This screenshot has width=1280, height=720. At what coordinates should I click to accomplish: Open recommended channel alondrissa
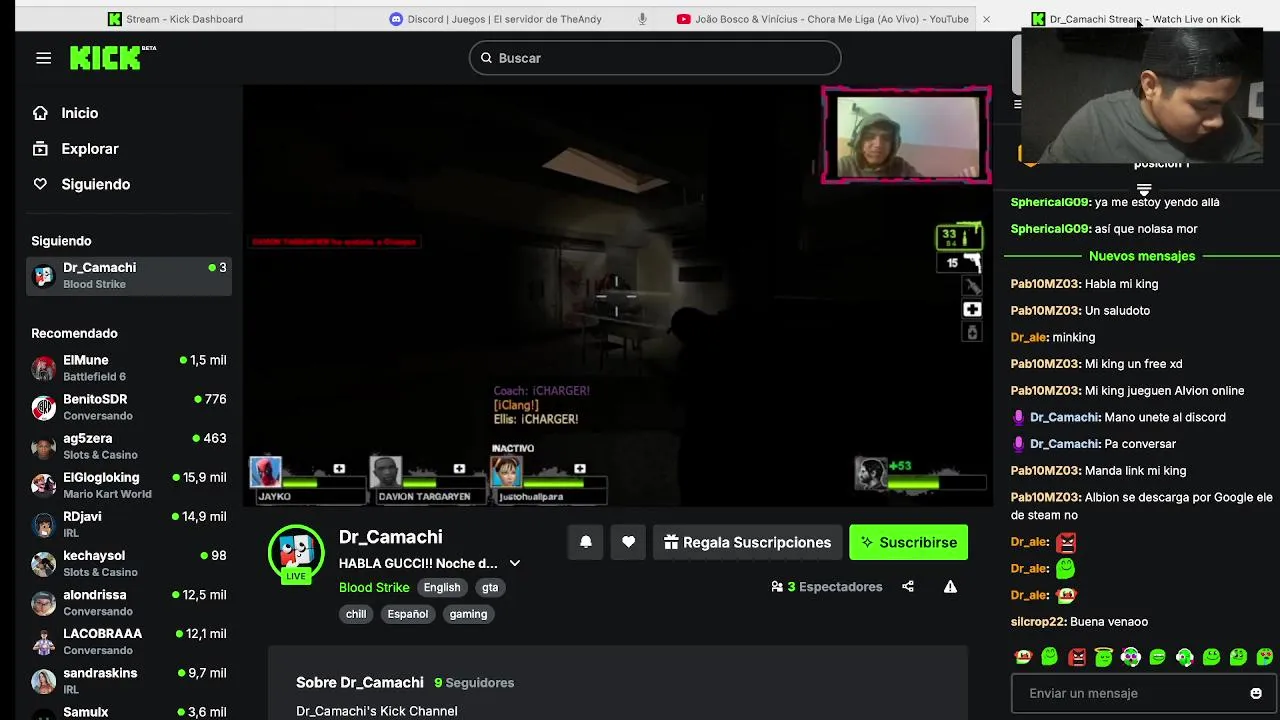(130, 602)
